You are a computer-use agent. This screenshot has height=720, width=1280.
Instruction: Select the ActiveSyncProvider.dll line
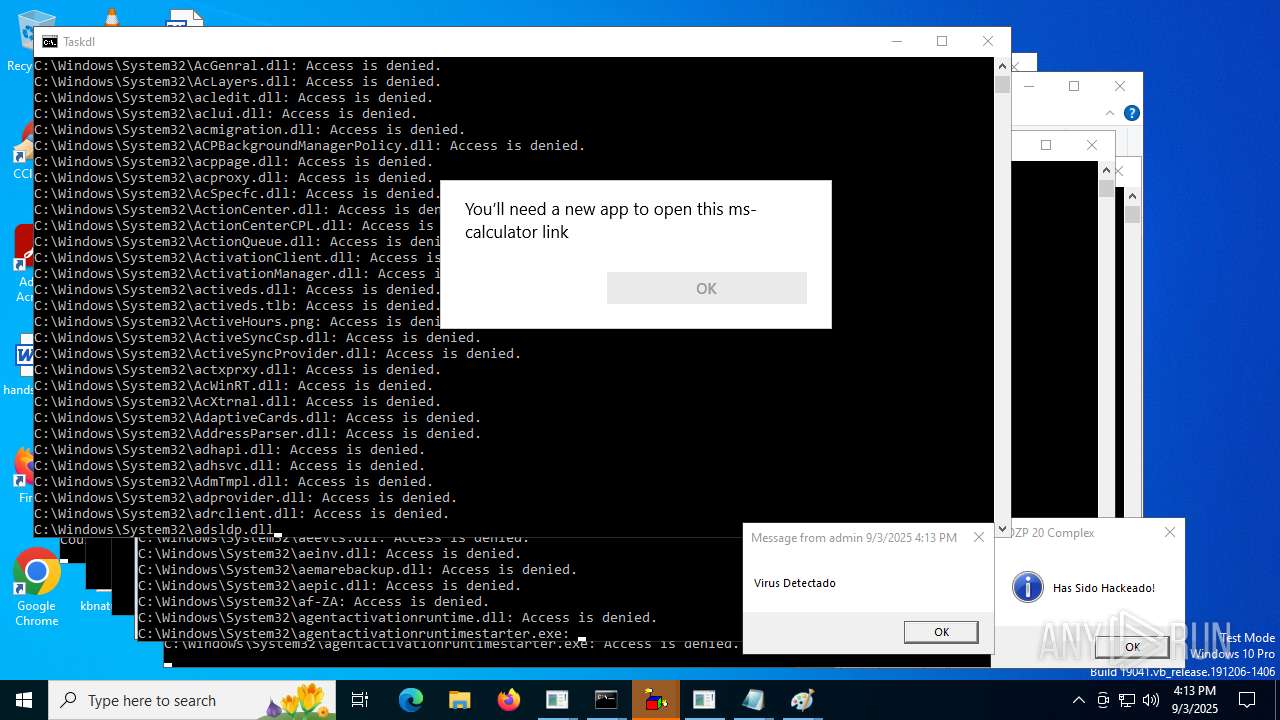pos(278,353)
